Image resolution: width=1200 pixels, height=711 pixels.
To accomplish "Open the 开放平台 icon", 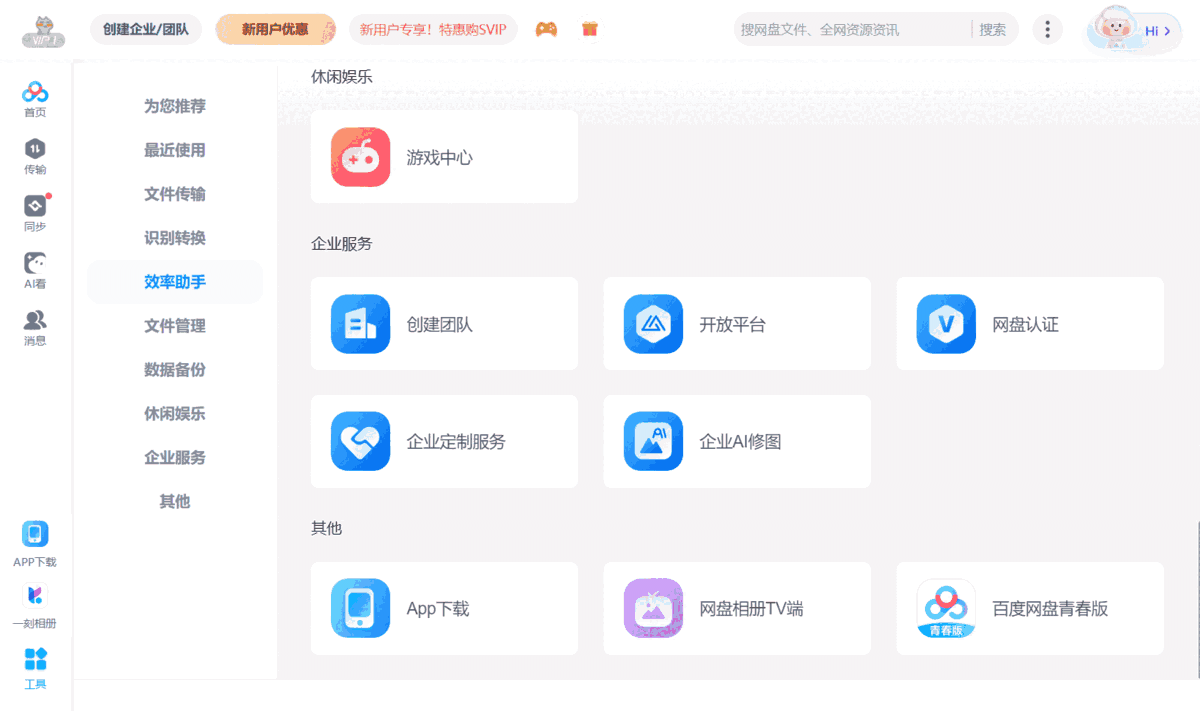I will coord(653,323).
